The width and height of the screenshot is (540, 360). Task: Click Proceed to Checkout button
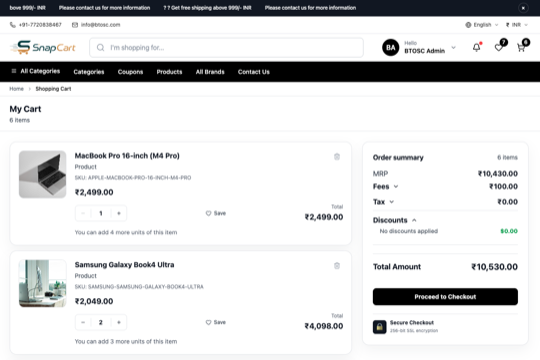click(445, 297)
